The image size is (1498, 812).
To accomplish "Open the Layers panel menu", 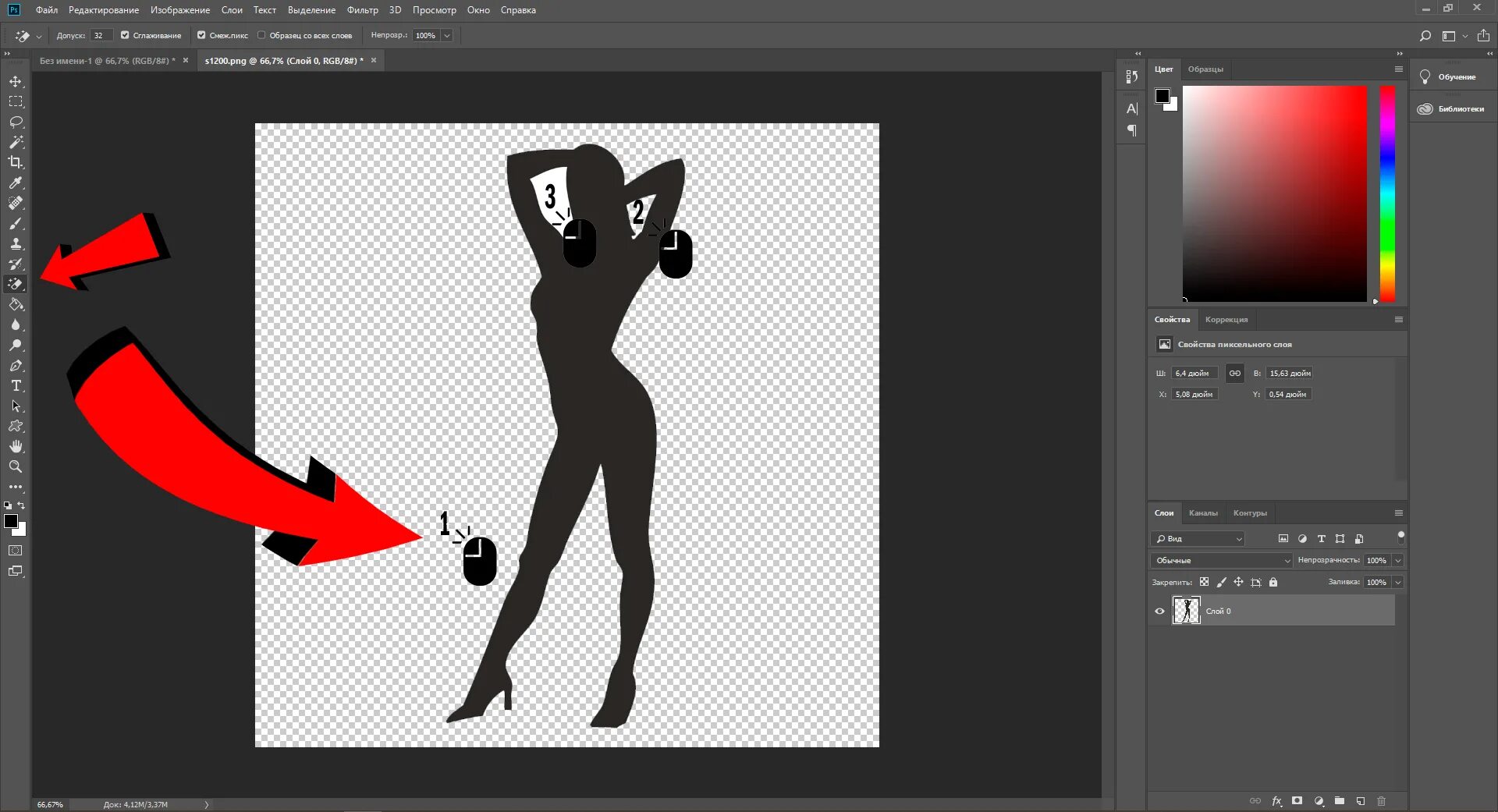I will [1399, 513].
